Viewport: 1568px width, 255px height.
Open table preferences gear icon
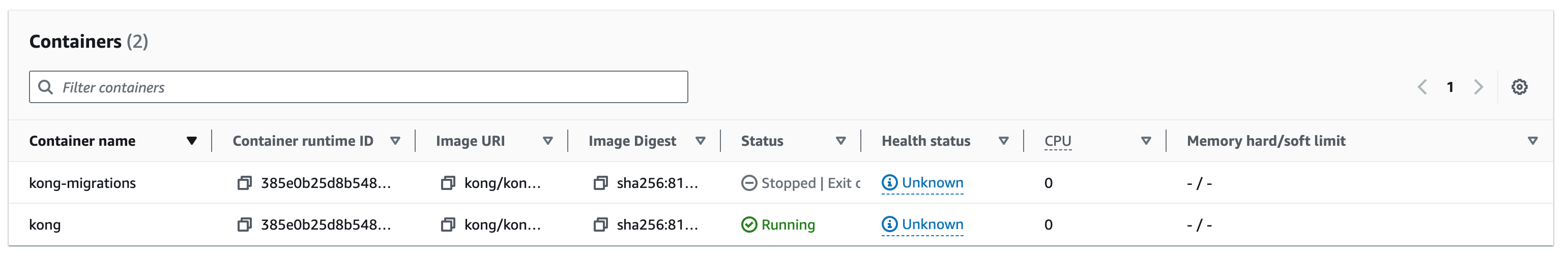pyautogui.click(x=1519, y=87)
